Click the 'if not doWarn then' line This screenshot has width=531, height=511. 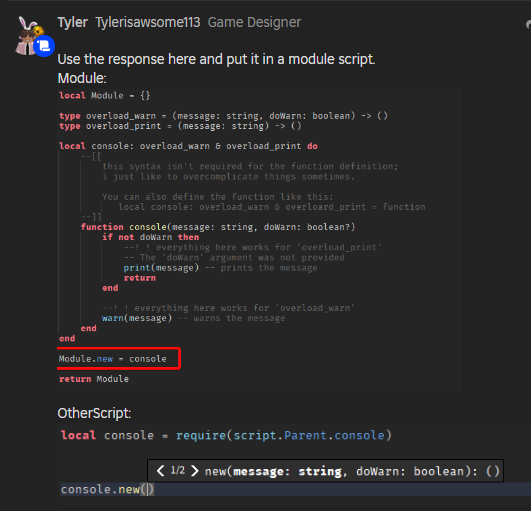pos(151,237)
